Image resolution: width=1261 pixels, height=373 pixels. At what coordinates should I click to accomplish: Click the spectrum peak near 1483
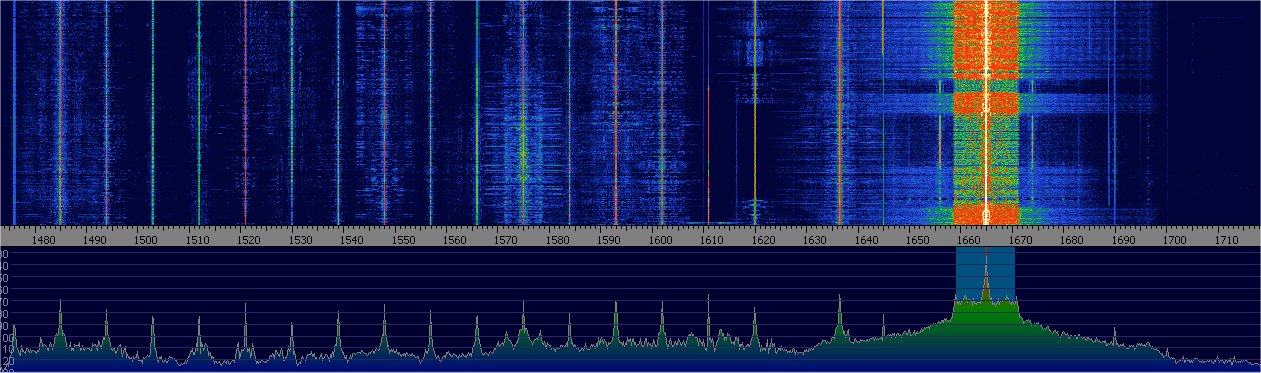click(x=60, y=317)
